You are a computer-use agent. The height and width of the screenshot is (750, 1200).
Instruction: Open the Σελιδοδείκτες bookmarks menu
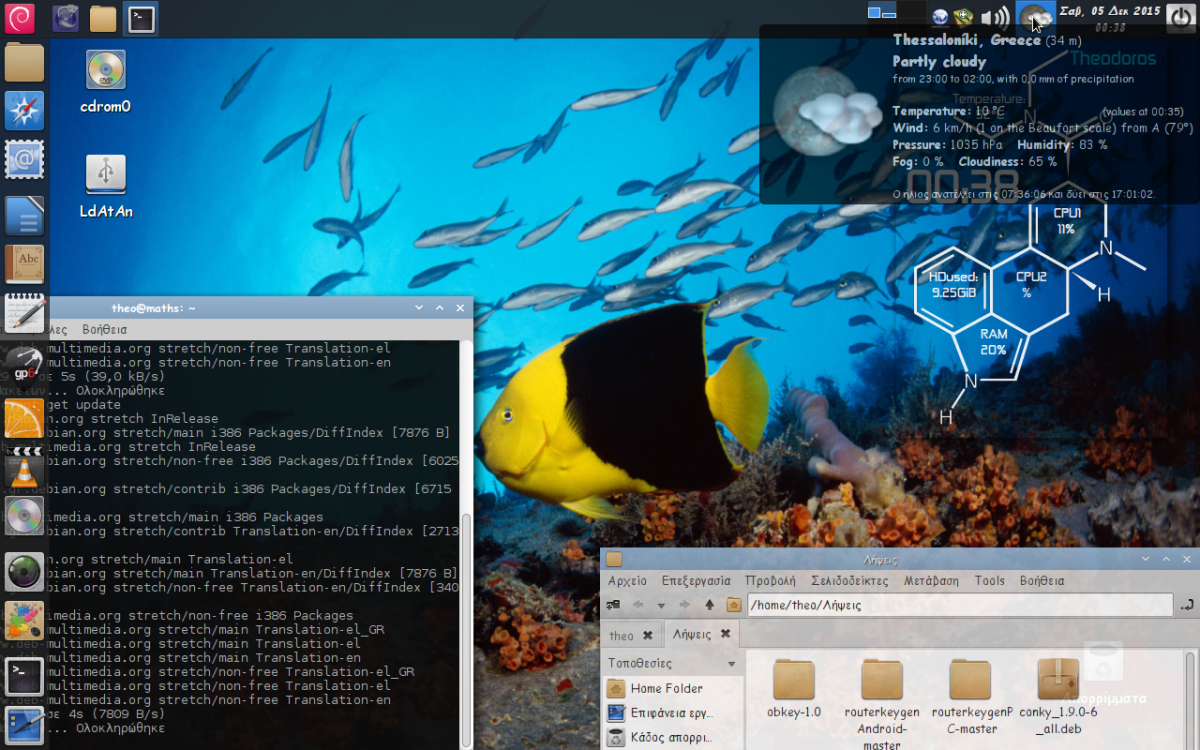[850, 581]
